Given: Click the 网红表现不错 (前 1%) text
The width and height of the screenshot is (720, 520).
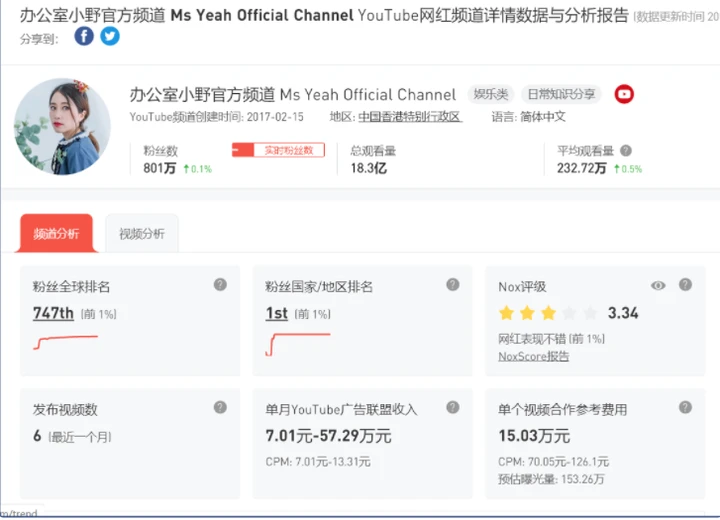Looking at the screenshot, I should (x=551, y=339).
